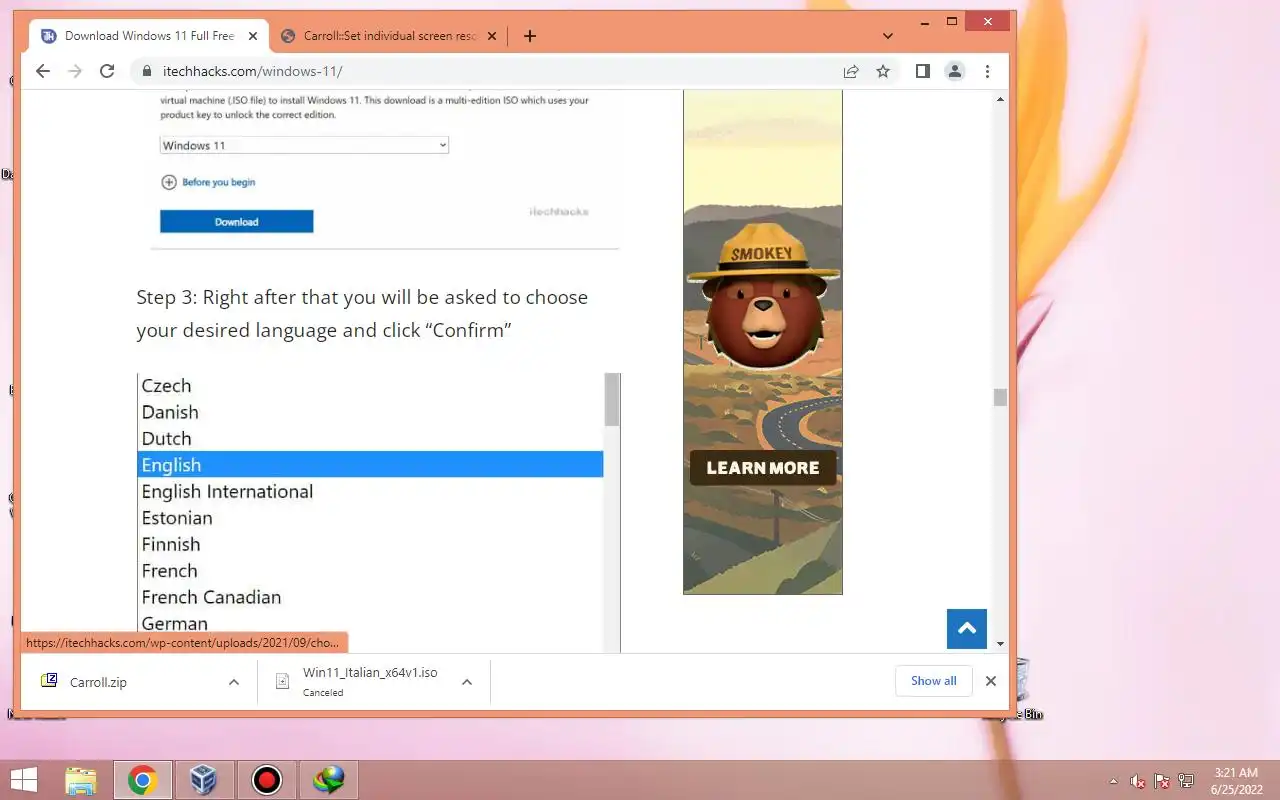
Task: Open VirtualBox from the taskbar
Action: [x=204, y=780]
